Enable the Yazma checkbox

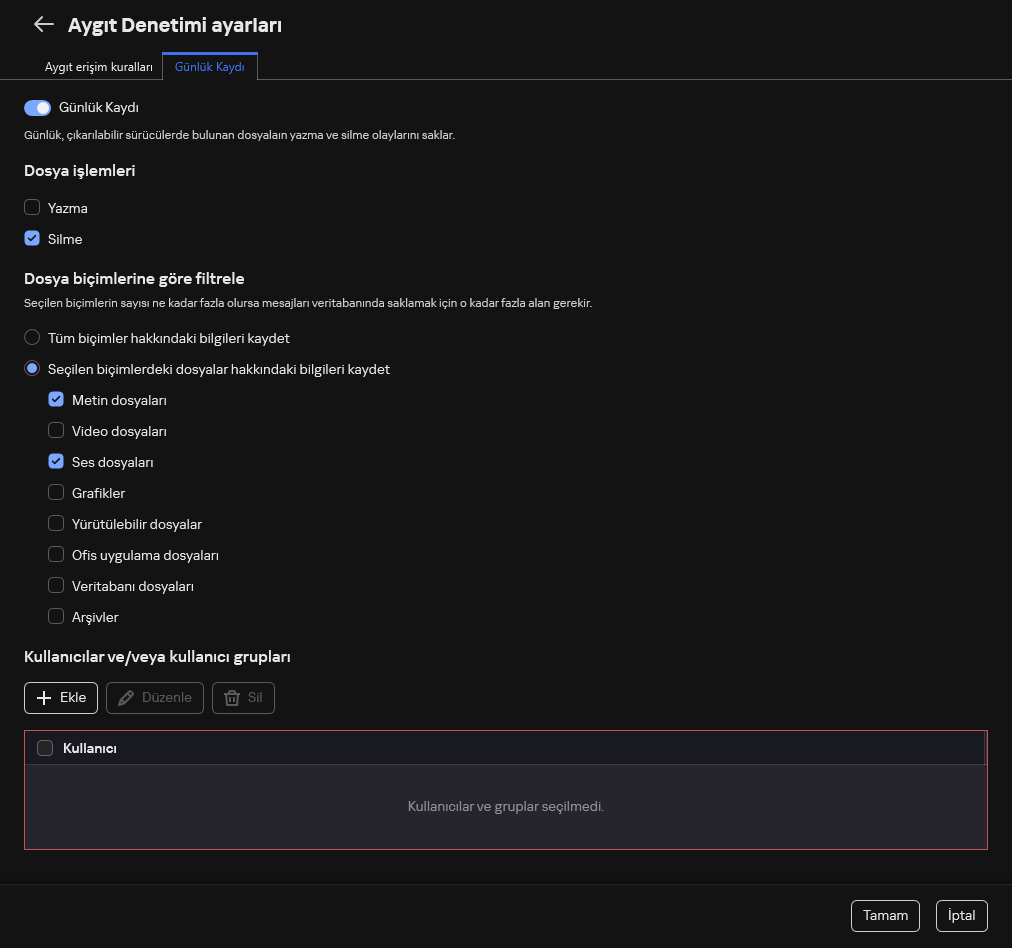32,208
